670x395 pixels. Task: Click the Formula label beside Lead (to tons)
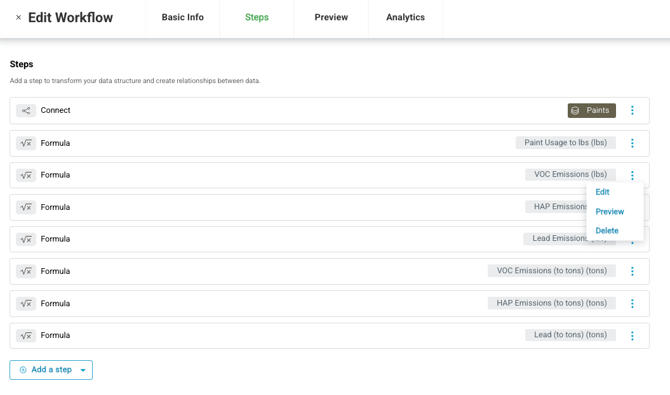coord(55,335)
